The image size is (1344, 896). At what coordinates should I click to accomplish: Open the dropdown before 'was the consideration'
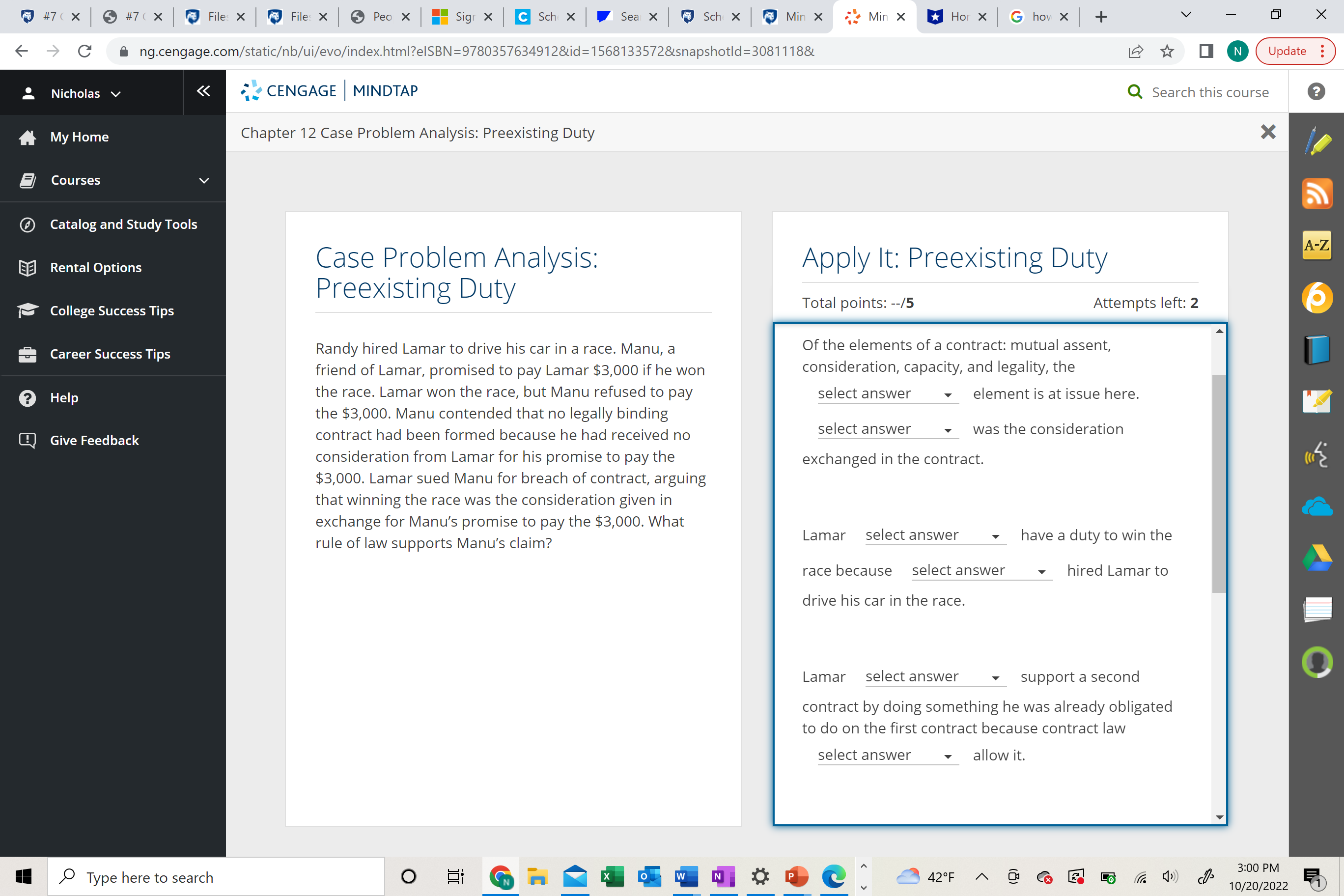tap(887, 429)
